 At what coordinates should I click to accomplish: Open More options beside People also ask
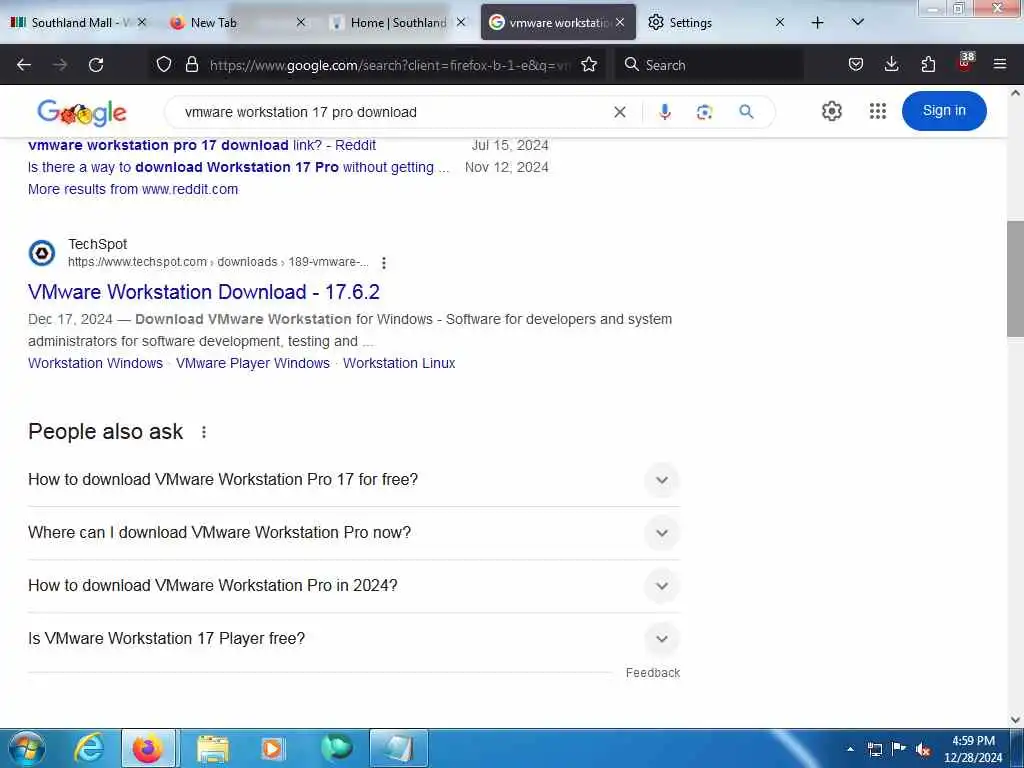(204, 432)
